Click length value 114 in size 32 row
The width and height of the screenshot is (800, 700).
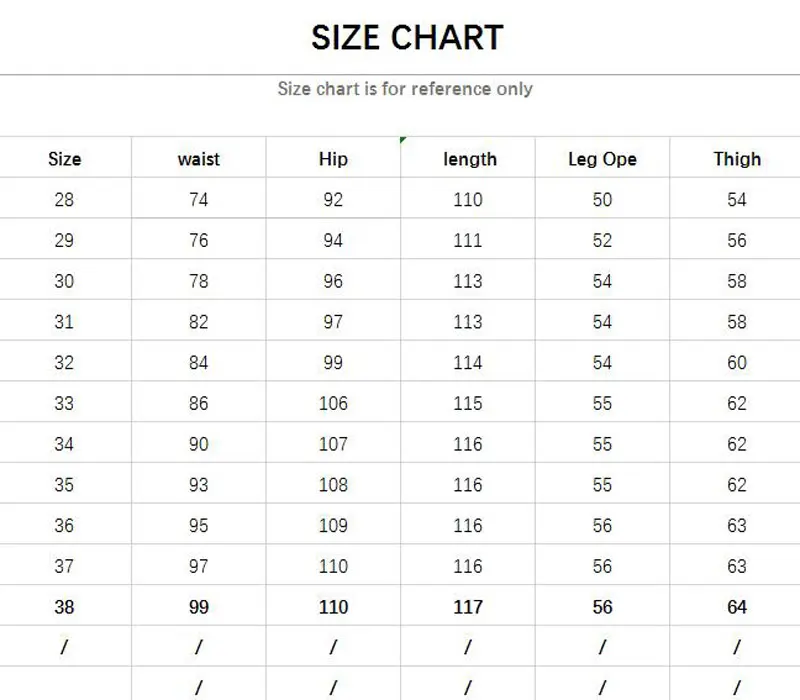(x=468, y=363)
